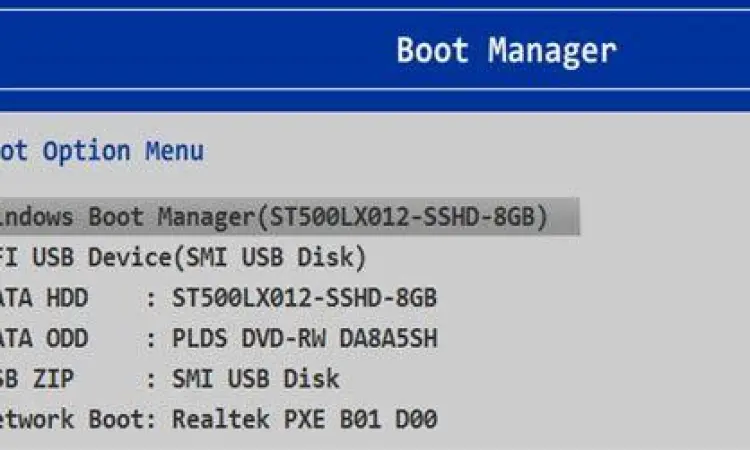This screenshot has height=450, width=750.
Task: Choose USB ZIP SMI USB Disk option
Action: tap(170, 379)
